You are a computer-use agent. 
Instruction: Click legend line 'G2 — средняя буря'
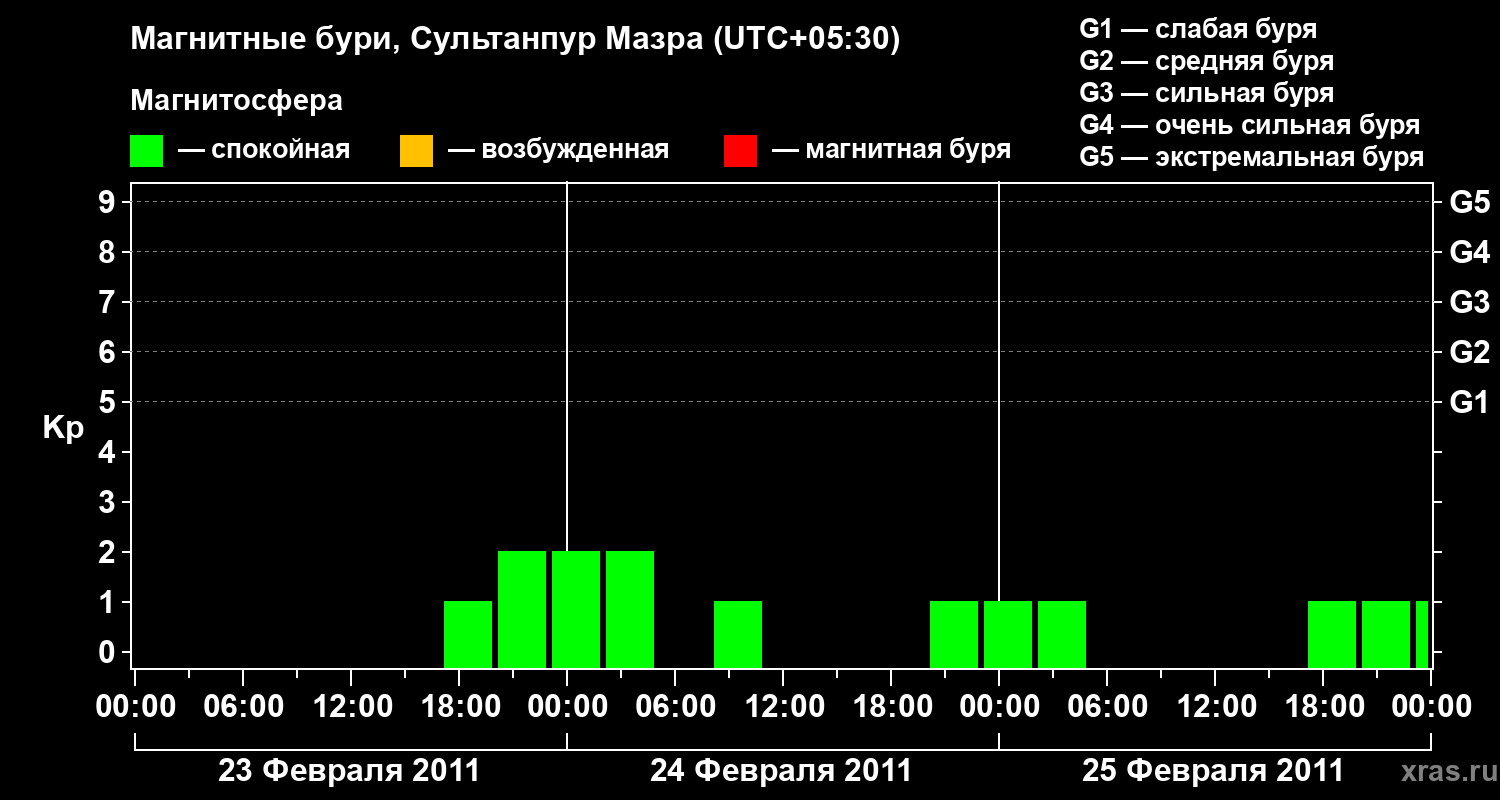pyautogui.click(x=1206, y=61)
